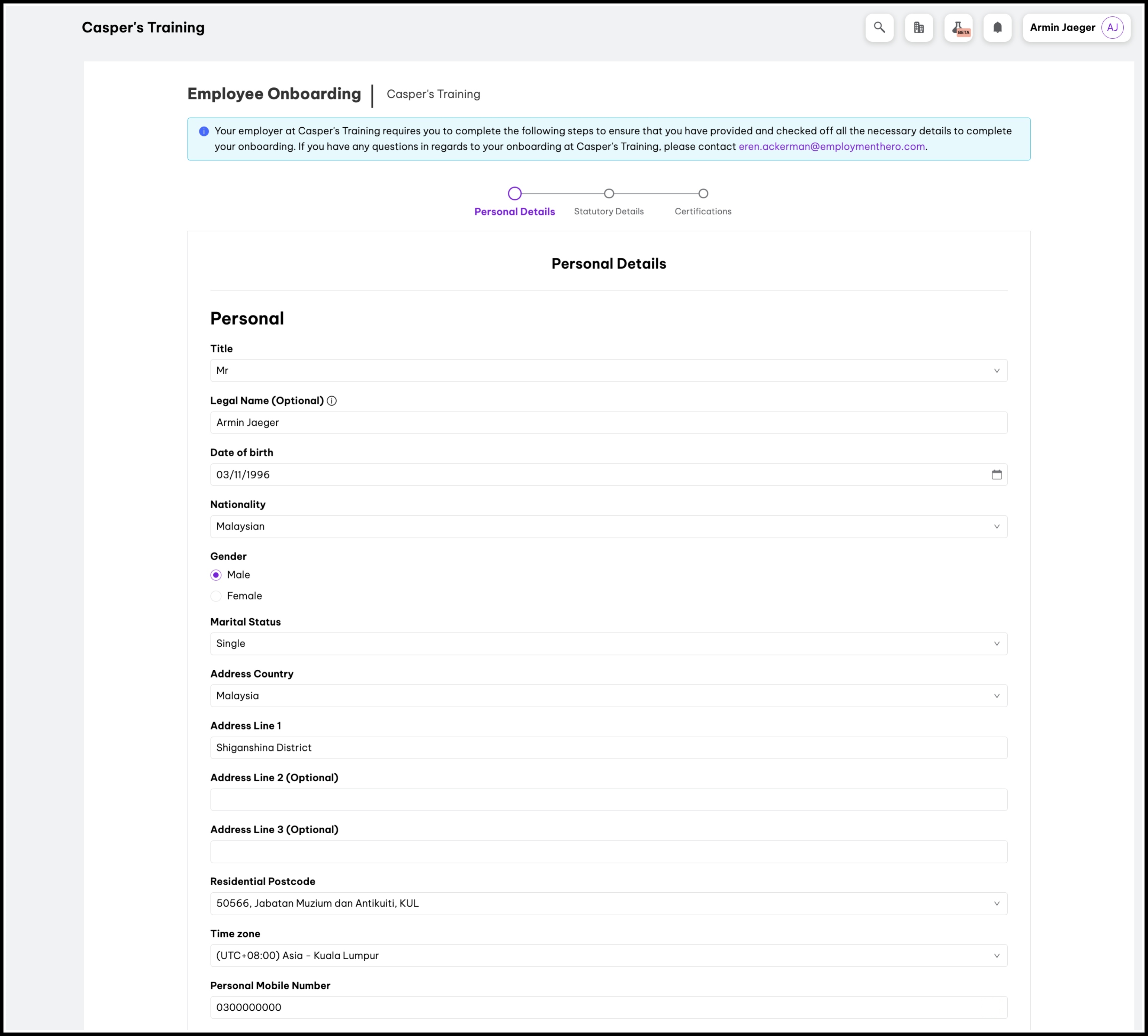Open the Time zone dropdown
This screenshot has width=1148, height=1036.
click(x=608, y=956)
